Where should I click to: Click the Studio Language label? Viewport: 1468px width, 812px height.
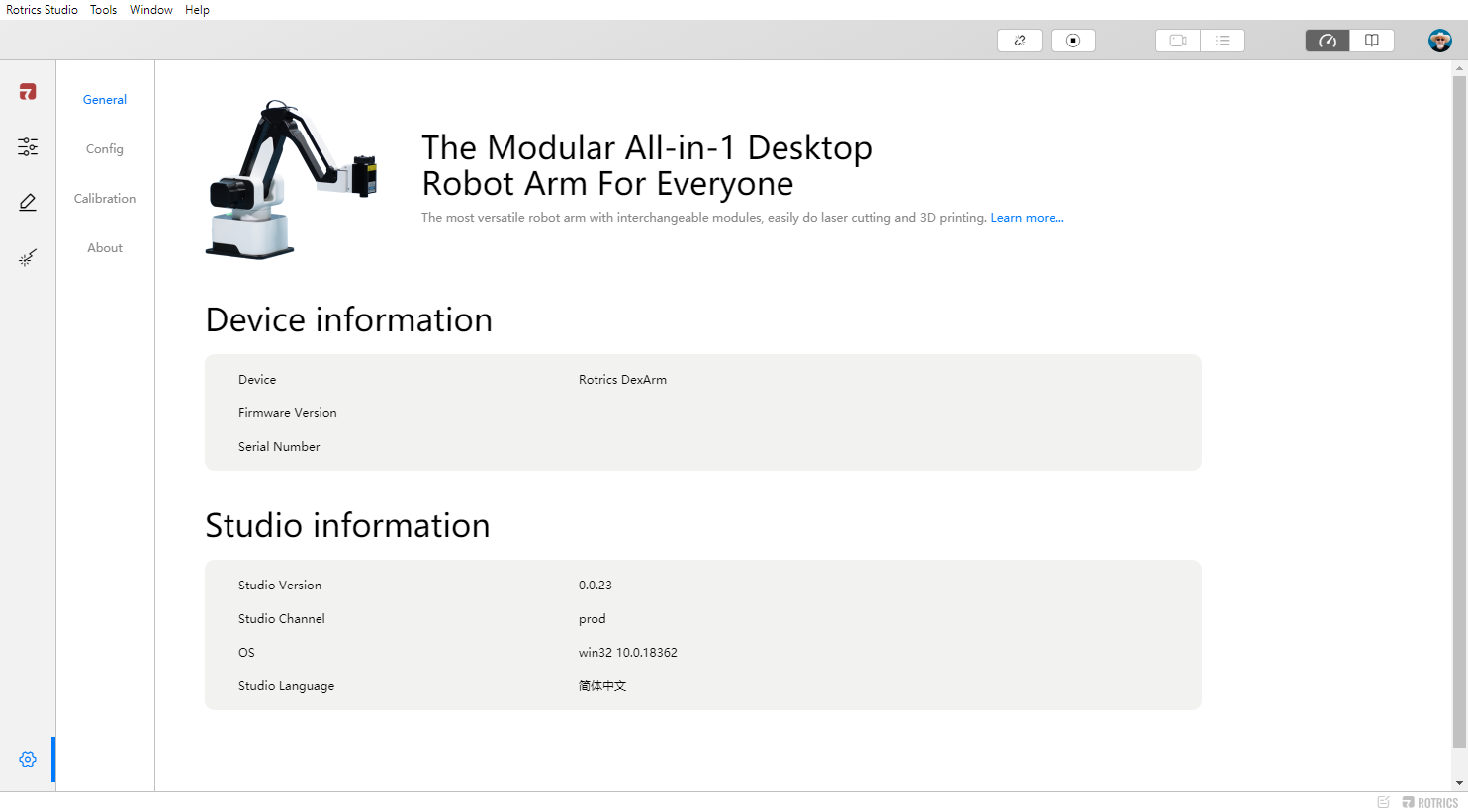[x=286, y=686]
